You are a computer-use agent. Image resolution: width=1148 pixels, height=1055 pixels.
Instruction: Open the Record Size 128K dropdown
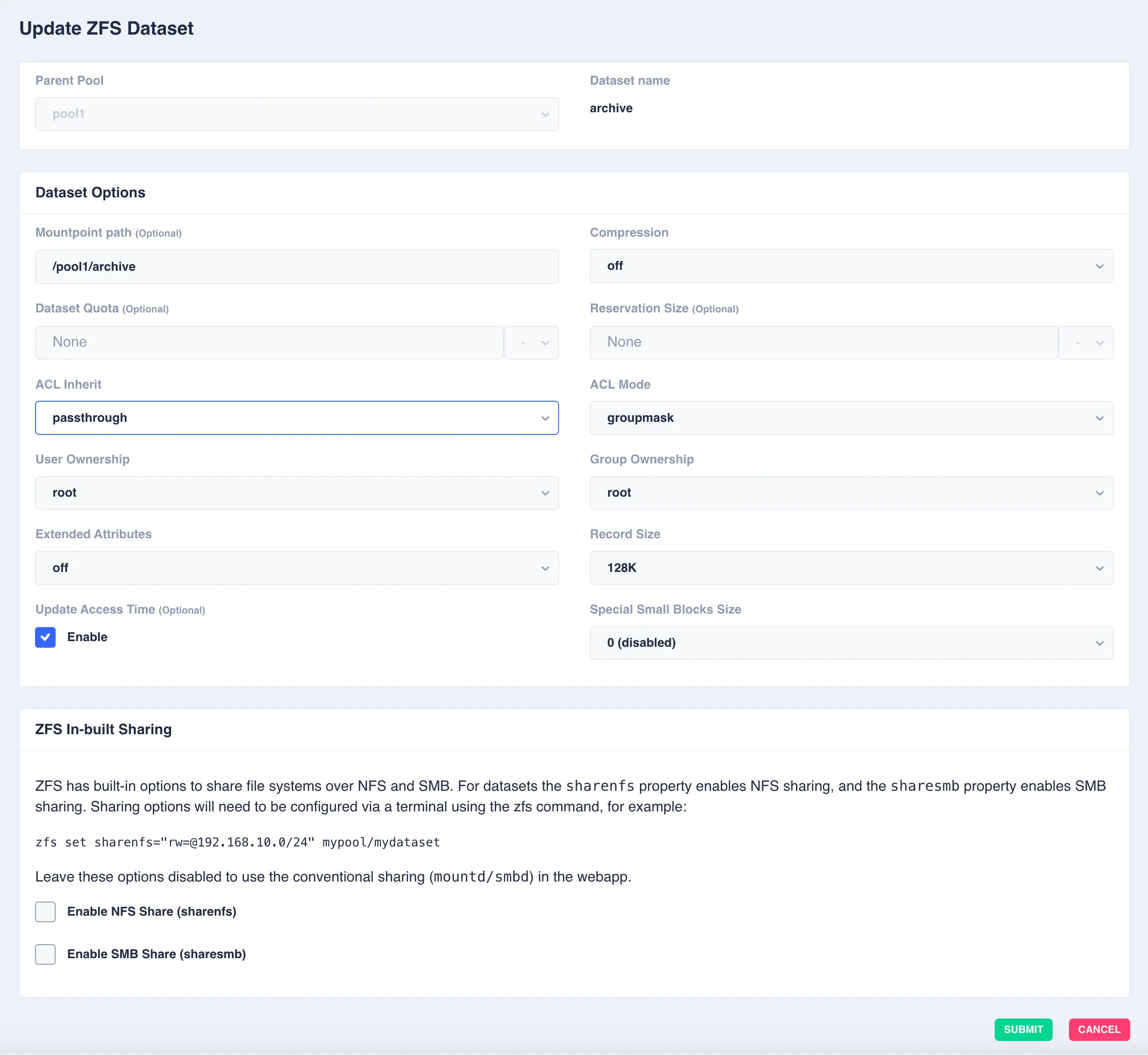pos(851,568)
